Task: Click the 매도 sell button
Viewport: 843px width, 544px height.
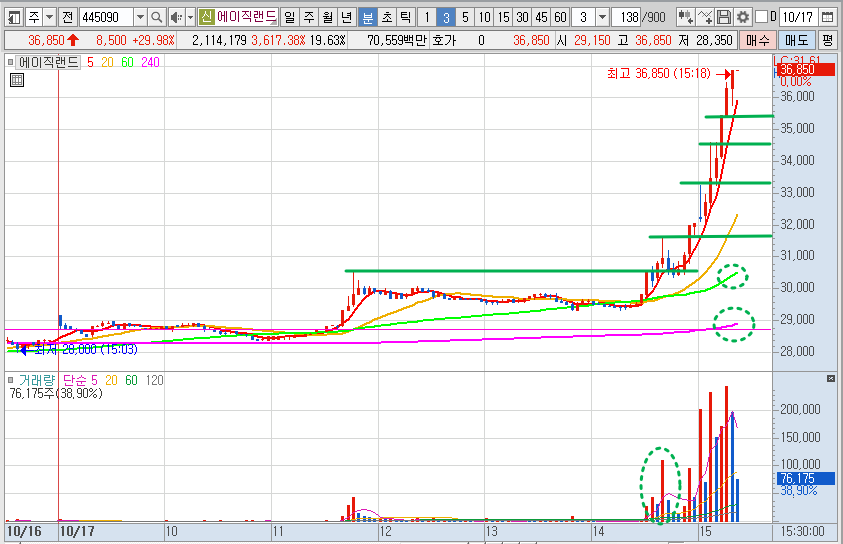Action: click(796, 40)
